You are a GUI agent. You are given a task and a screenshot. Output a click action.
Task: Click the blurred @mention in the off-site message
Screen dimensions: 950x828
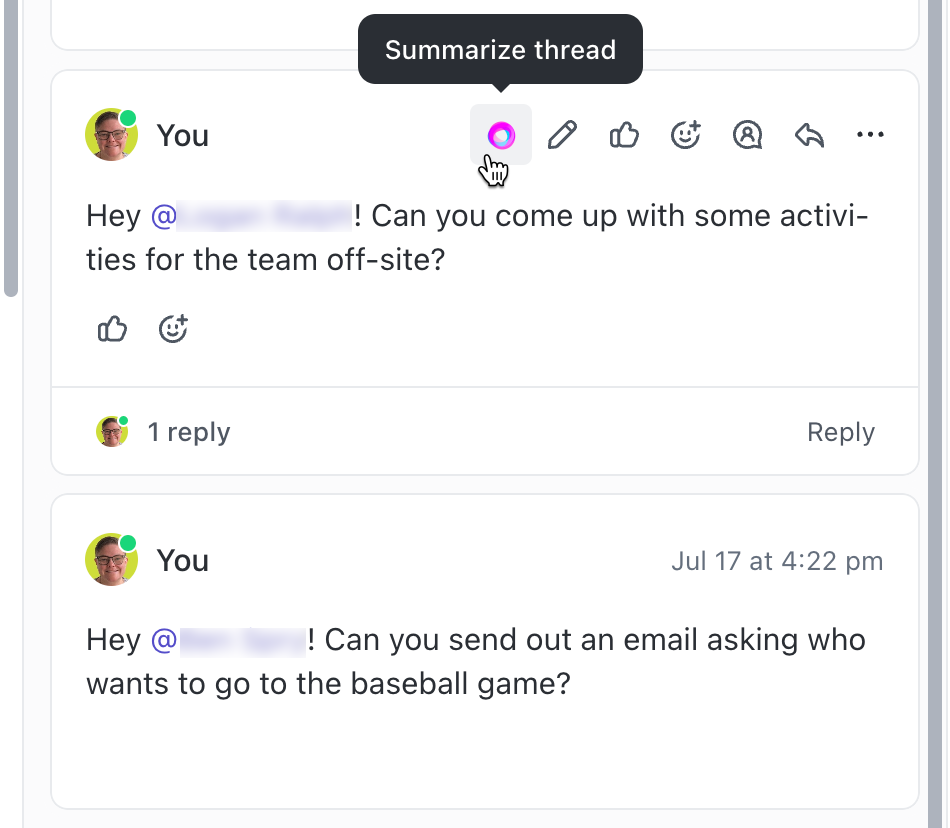tap(251, 216)
